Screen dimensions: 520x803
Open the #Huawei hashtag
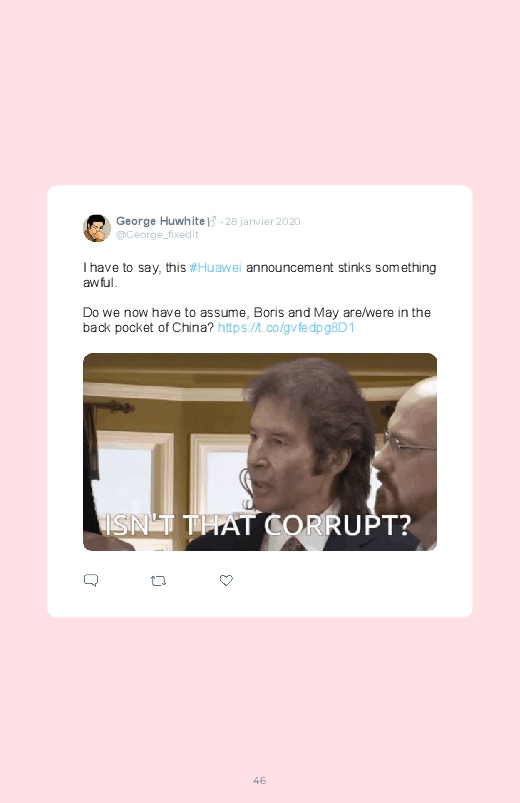215,267
